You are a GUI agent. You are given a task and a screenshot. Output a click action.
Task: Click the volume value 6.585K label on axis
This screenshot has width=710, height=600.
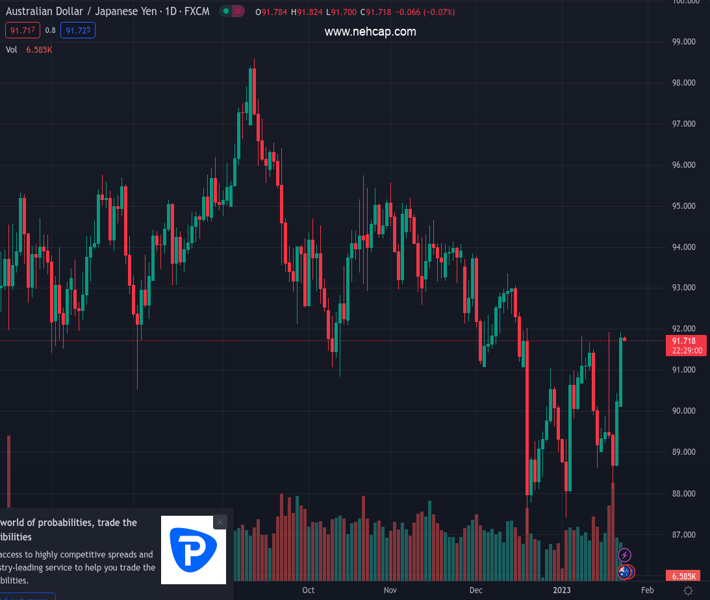685,576
